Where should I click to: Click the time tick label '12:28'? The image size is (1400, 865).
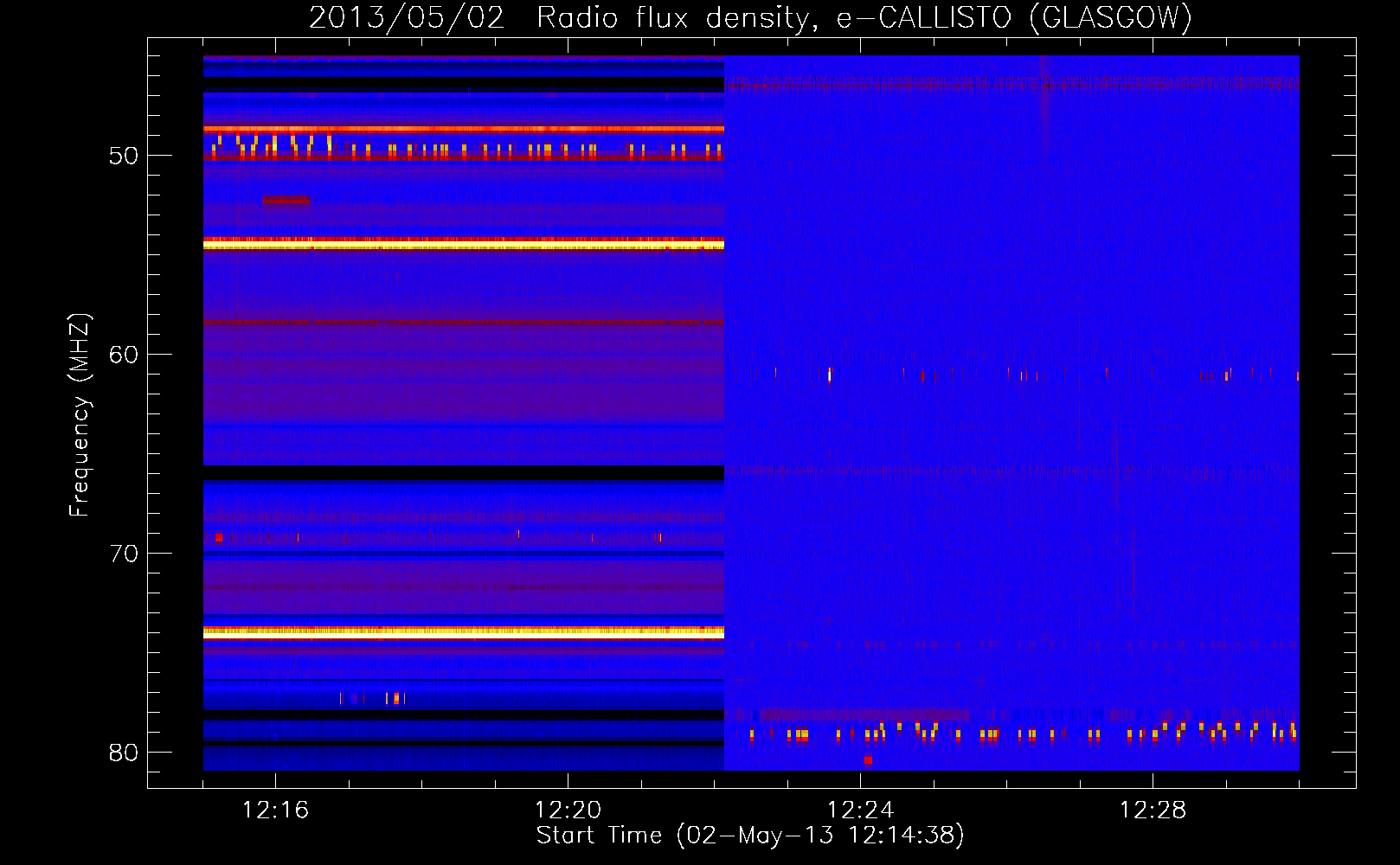[1153, 811]
